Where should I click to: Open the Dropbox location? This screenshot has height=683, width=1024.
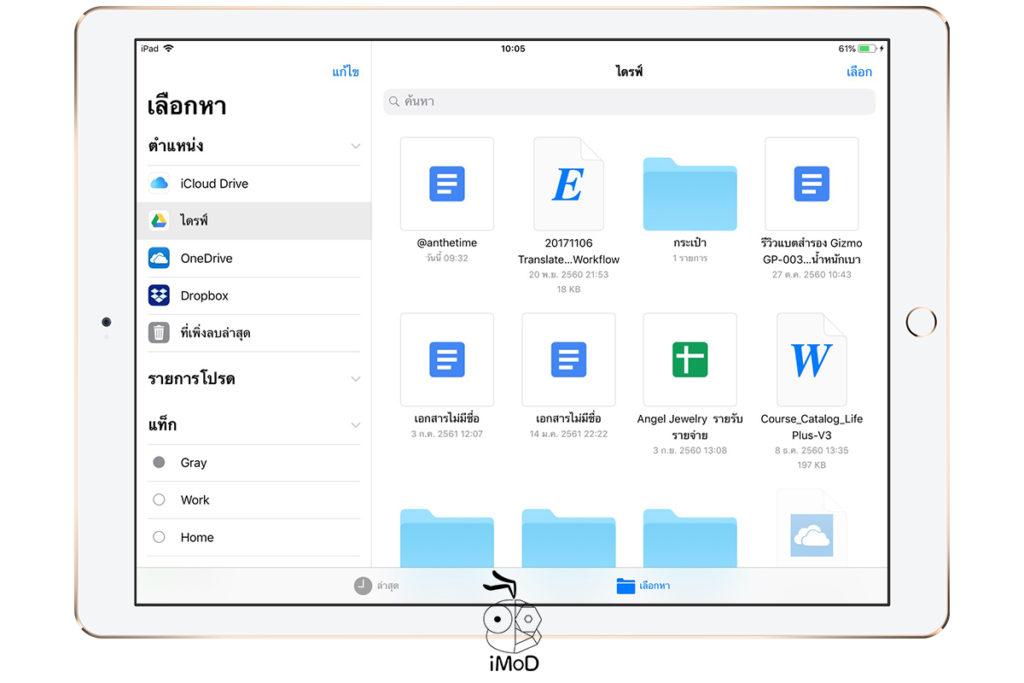pos(206,295)
